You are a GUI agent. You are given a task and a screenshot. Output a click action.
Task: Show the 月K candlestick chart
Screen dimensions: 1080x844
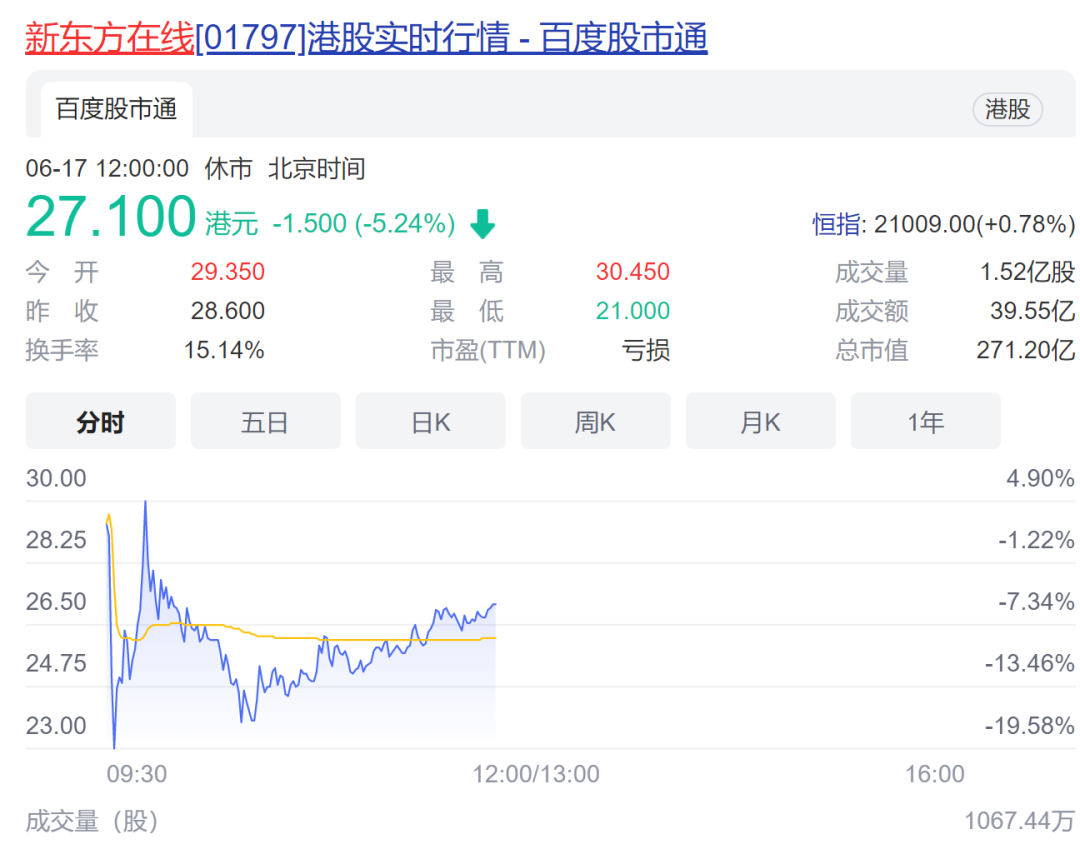click(x=760, y=422)
